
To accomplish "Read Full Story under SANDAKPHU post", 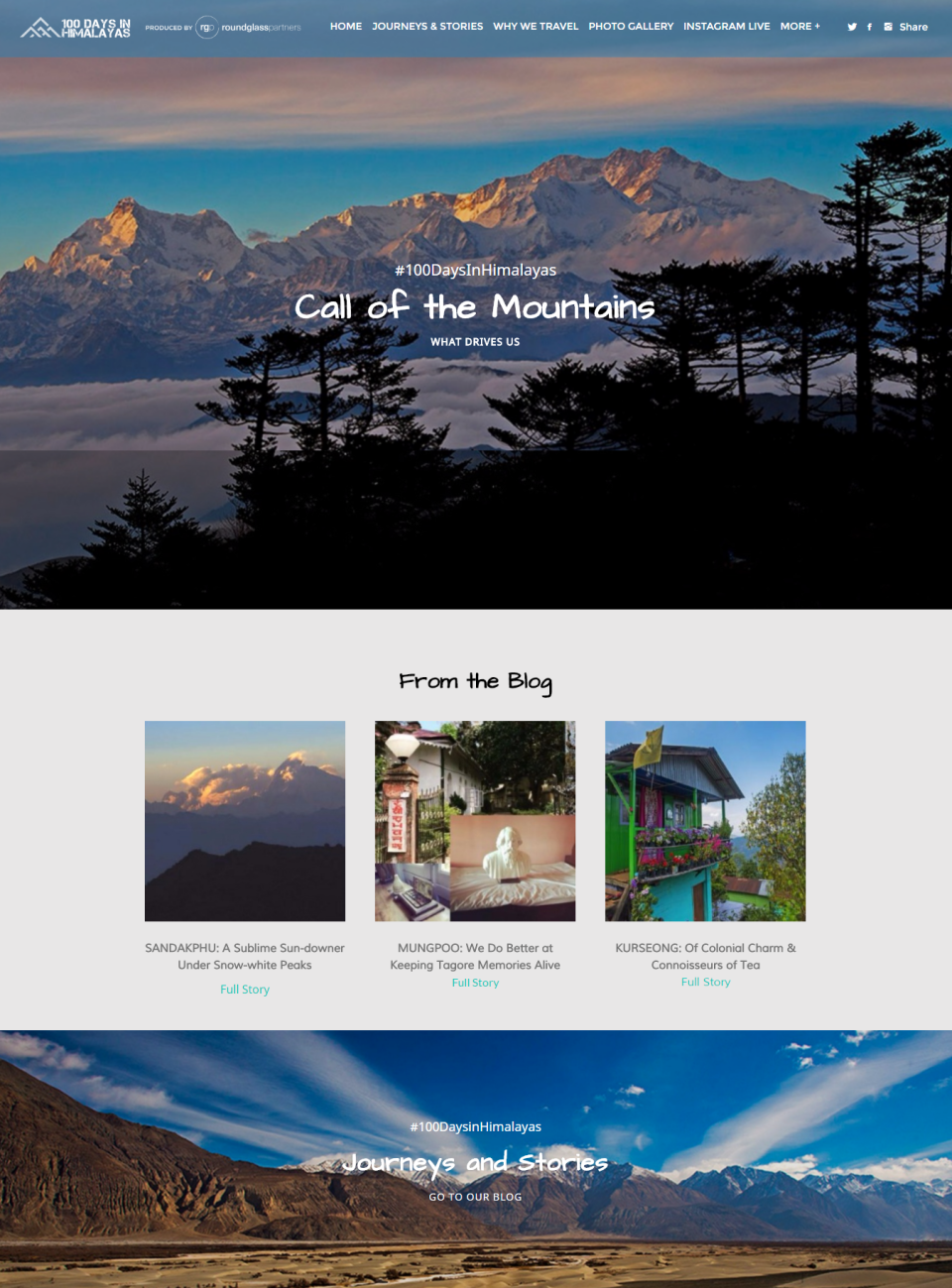I will coord(245,990).
